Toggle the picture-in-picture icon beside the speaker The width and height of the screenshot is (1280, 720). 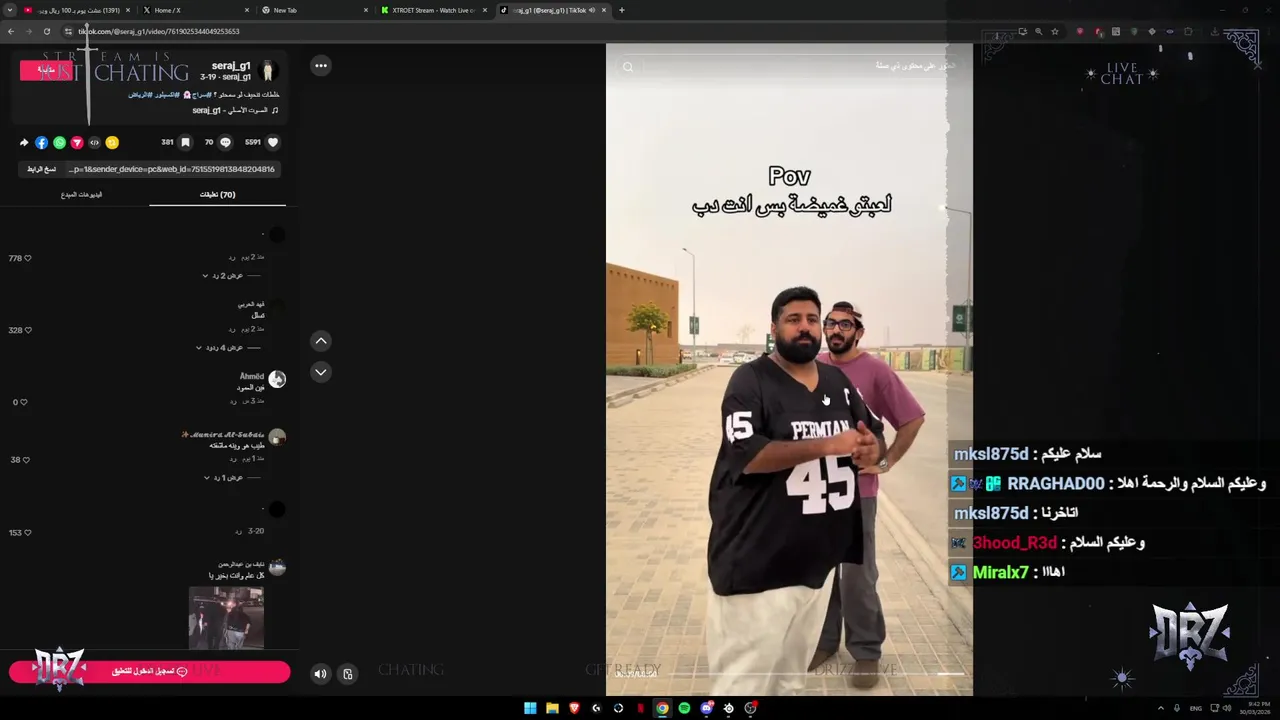click(x=347, y=674)
